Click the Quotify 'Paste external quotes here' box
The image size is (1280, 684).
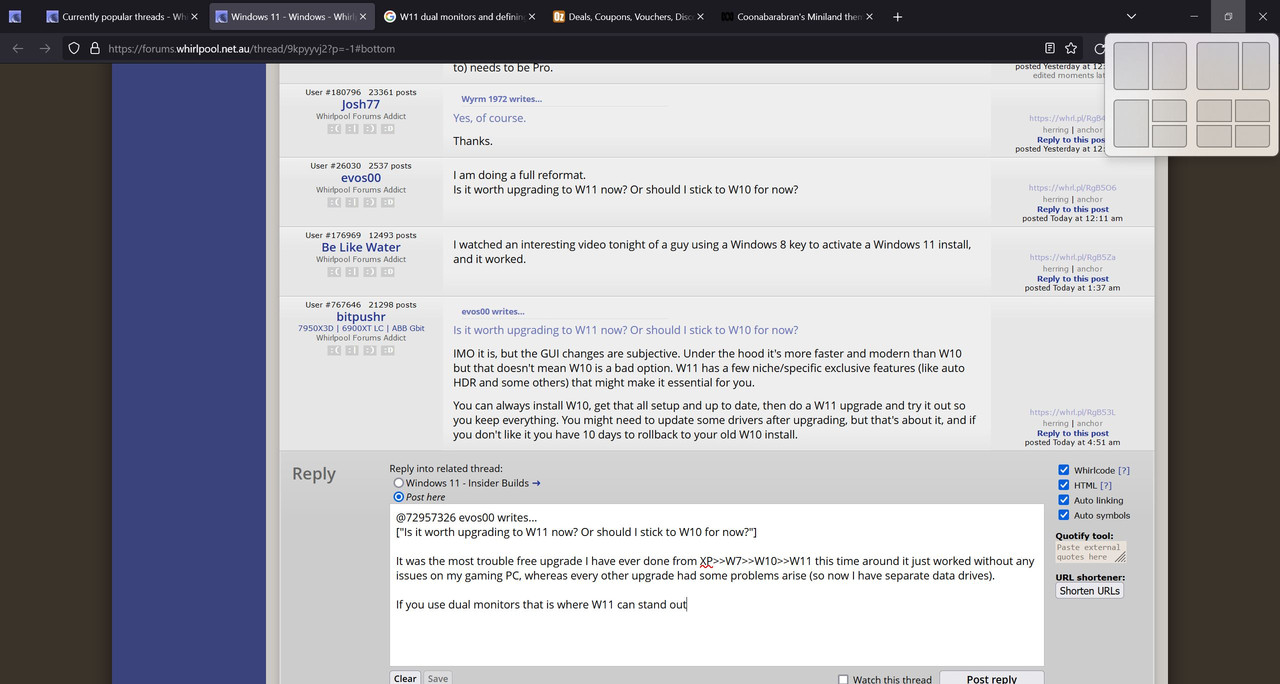pyautogui.click(x=1091, y=552)
